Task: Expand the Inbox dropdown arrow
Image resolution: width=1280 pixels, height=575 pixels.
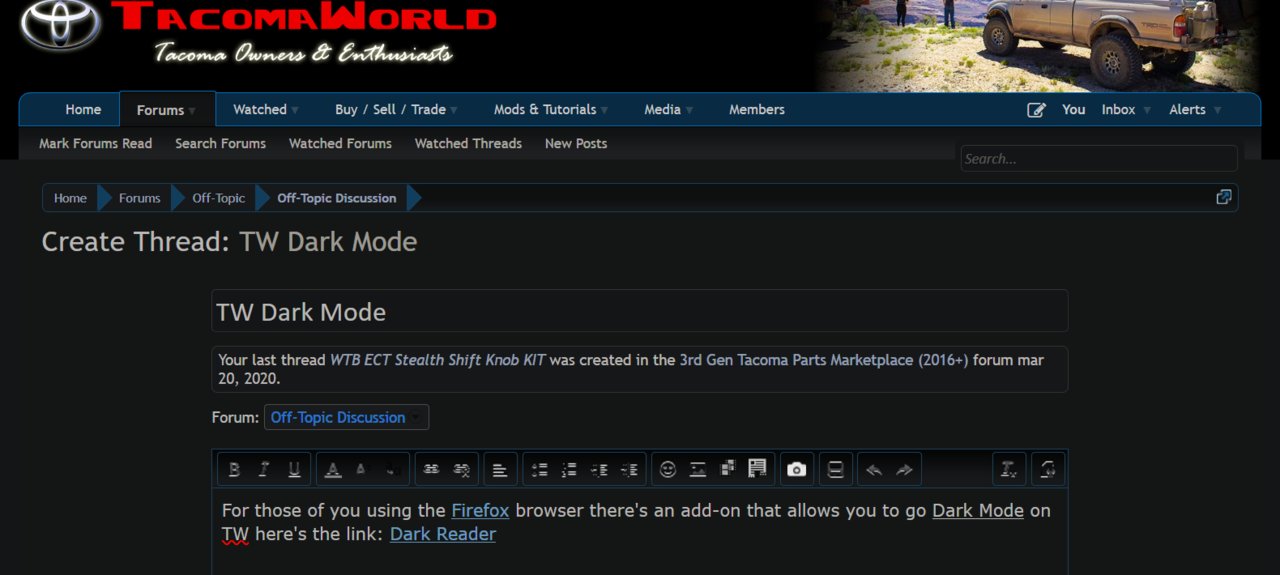Action: pyautogui.click(x=1147, y=110)
